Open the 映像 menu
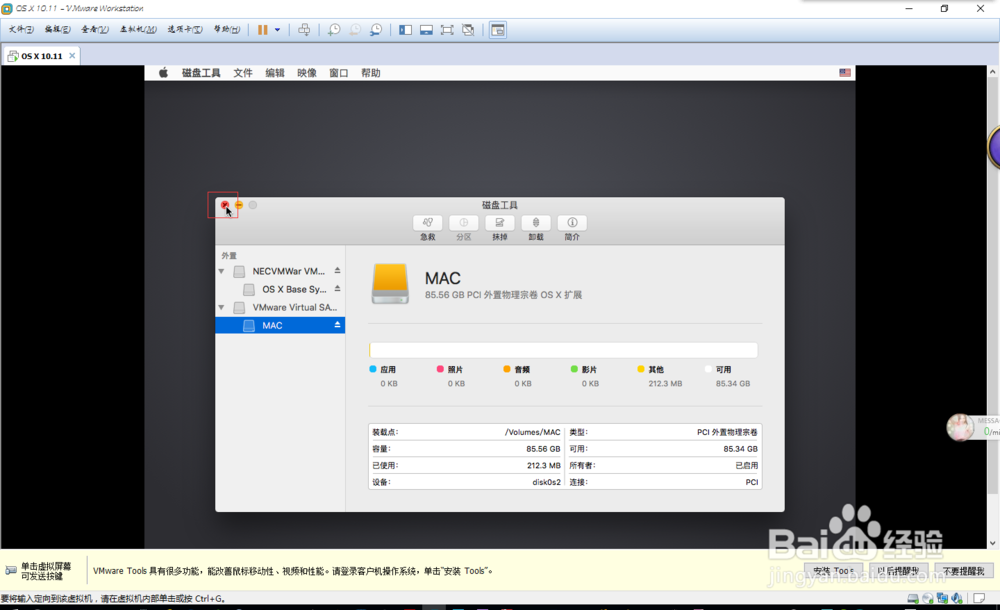The image size is (1000, 610). click(x=307, y=73)
